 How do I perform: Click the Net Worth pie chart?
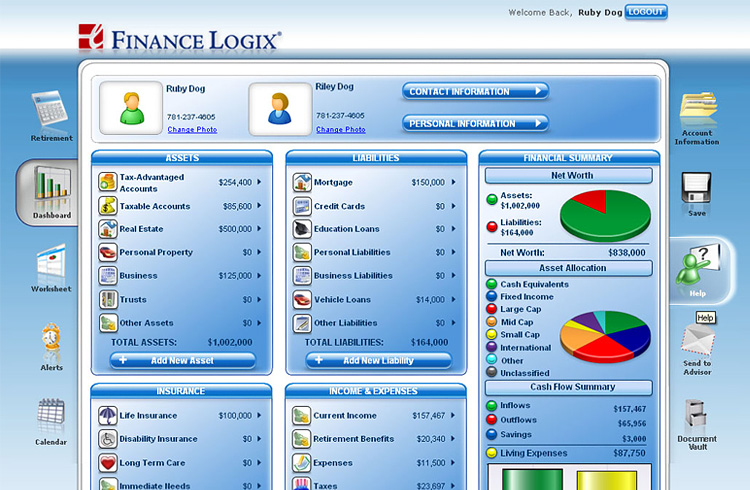pos(605,215)
